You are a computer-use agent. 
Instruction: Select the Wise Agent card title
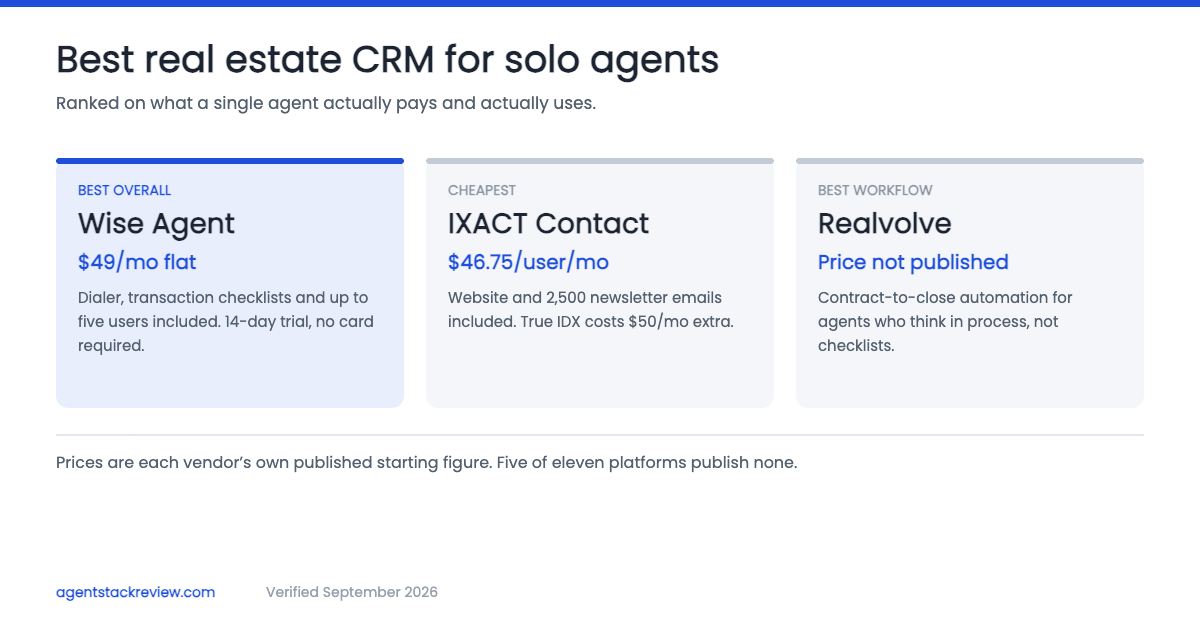(156, 223)
